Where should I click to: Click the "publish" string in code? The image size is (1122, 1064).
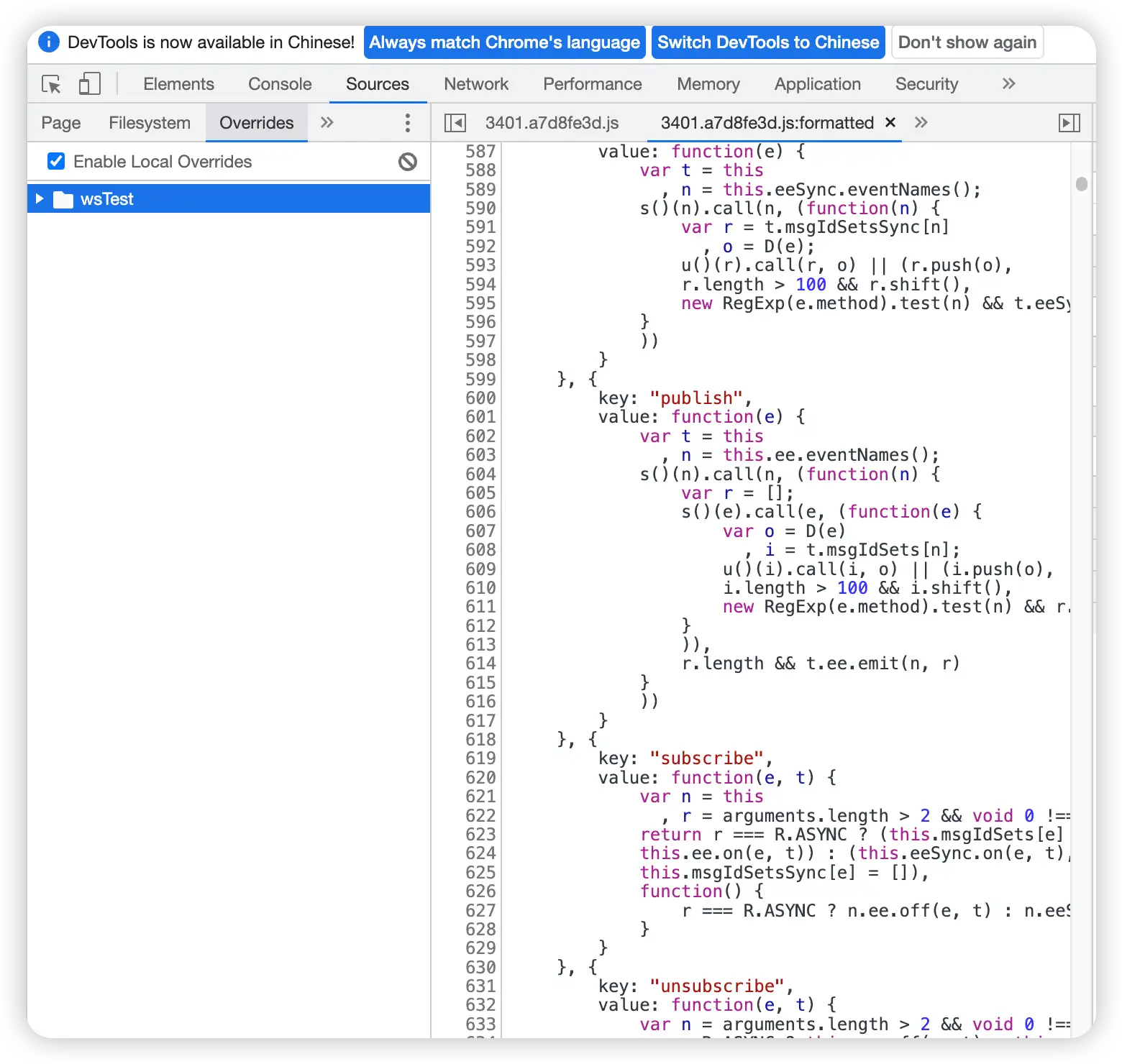(696, 398)
